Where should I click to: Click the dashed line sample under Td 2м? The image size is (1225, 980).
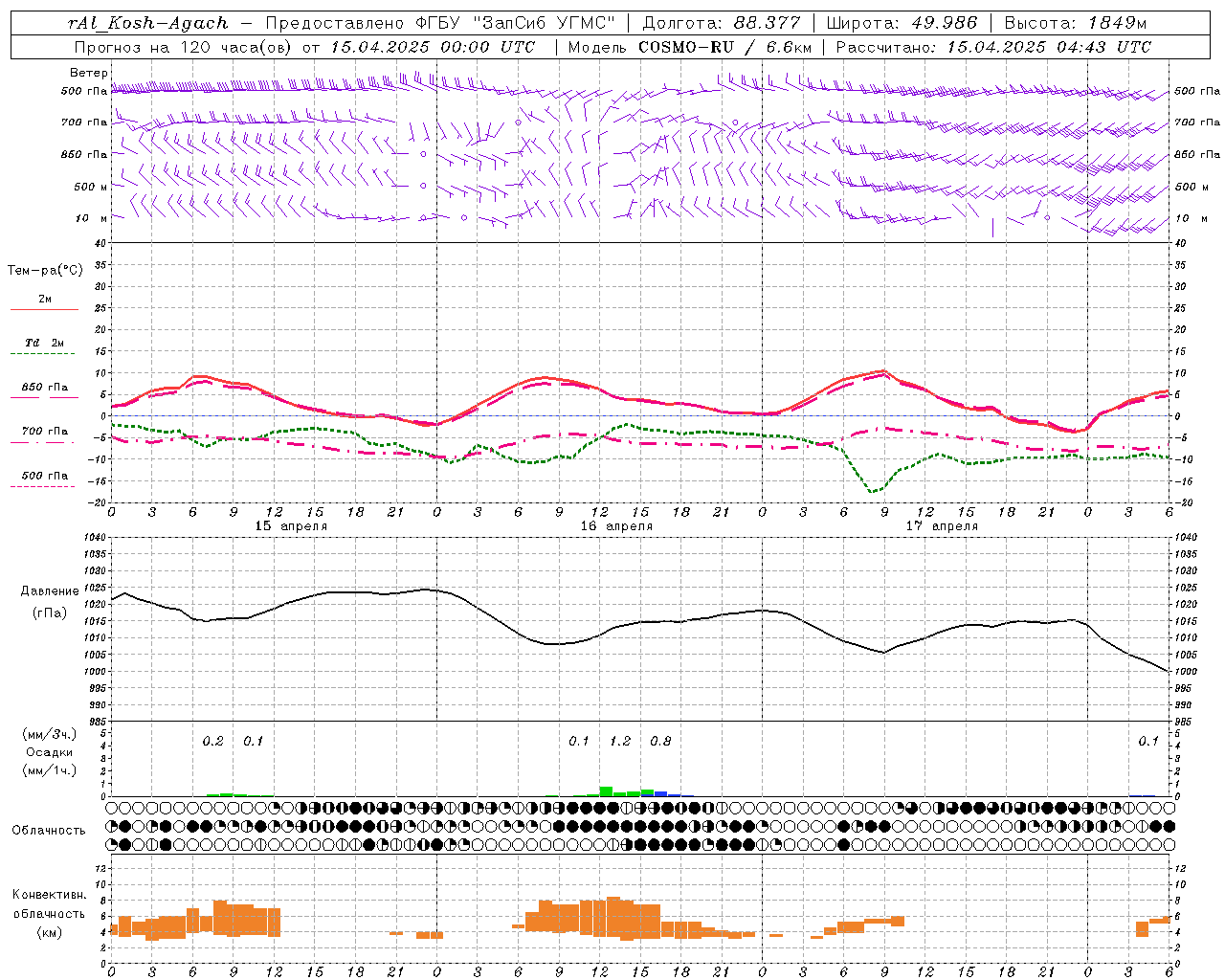pos(42,354)
